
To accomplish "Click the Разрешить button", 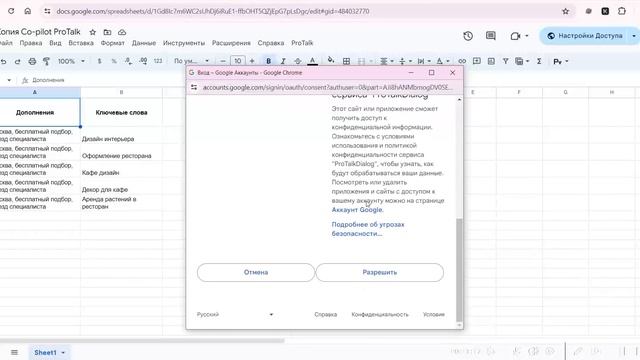I will [x=380, y=272].
